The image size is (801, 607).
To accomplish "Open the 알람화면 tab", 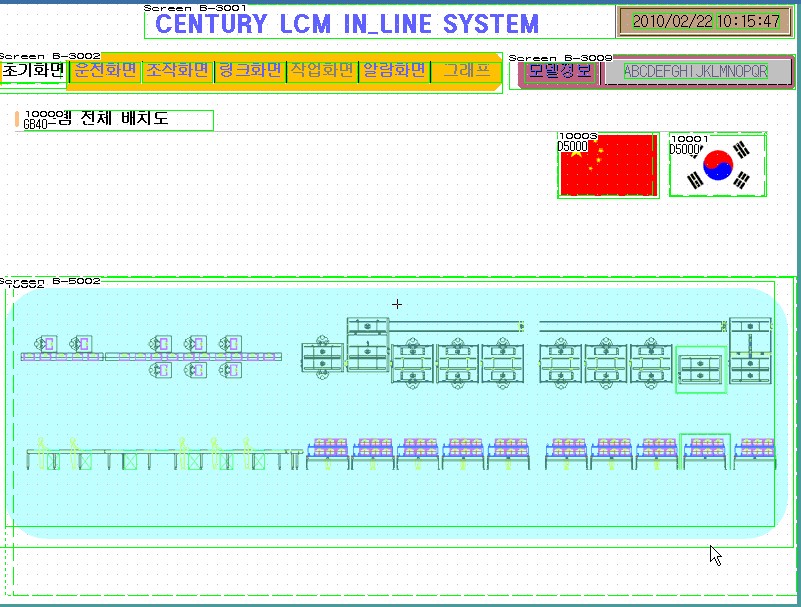I will click(x=394, y=71).
